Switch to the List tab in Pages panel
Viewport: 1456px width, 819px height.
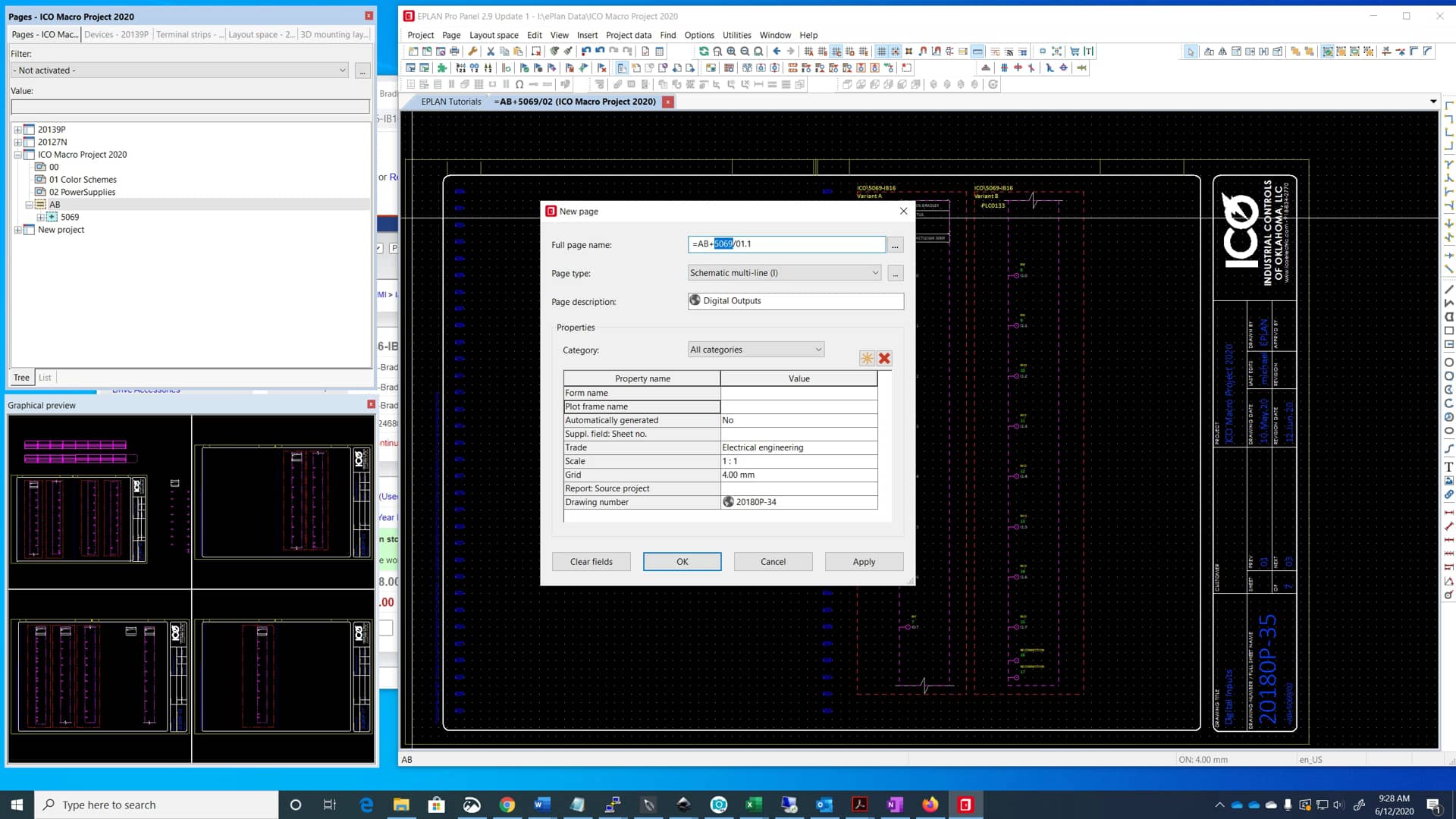click(x=44, y=377)
